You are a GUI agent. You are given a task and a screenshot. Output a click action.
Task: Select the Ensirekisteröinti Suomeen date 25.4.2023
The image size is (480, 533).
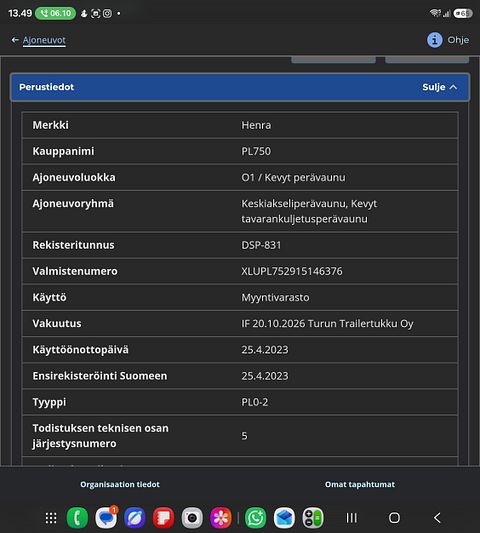click(265, 376)
